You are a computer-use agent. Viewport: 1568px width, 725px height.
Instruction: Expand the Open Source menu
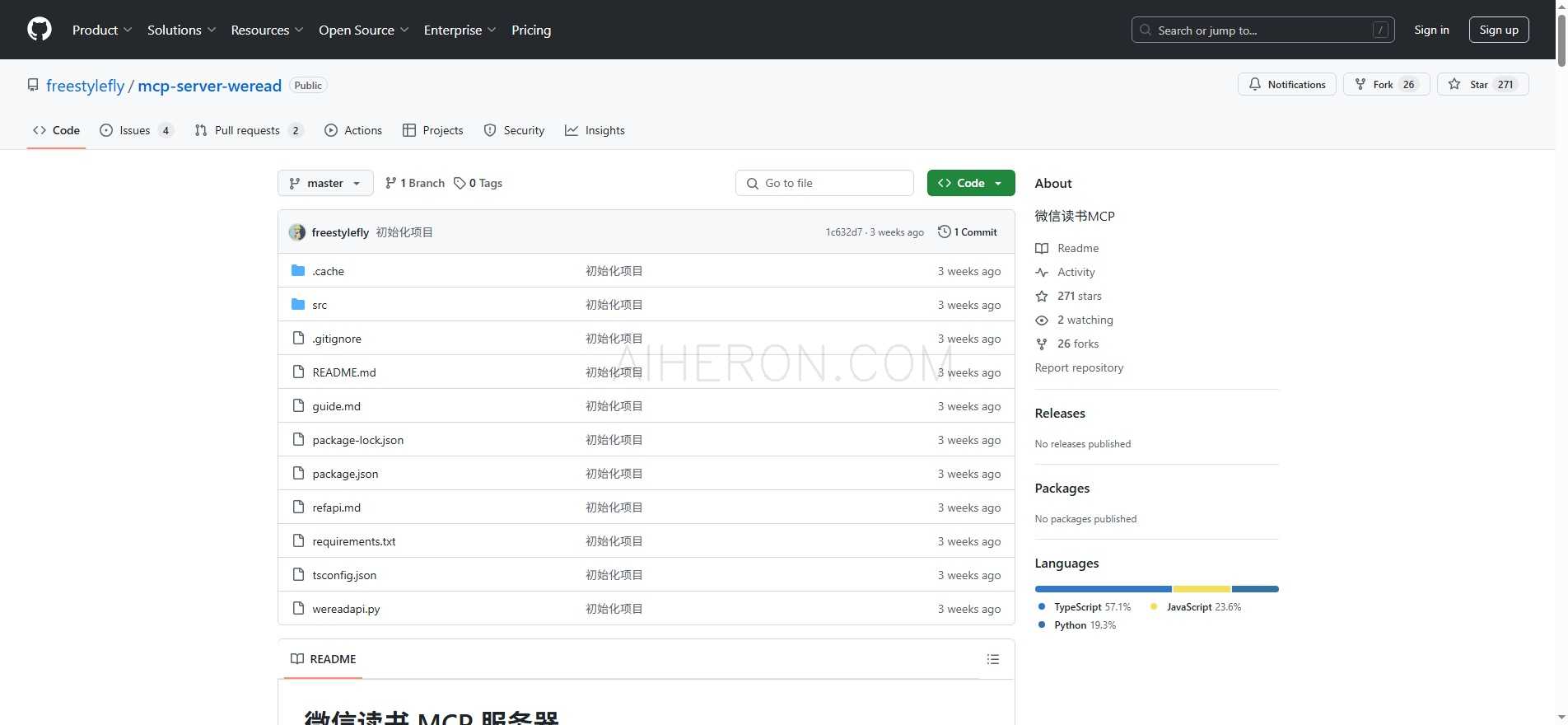point(363,30)
